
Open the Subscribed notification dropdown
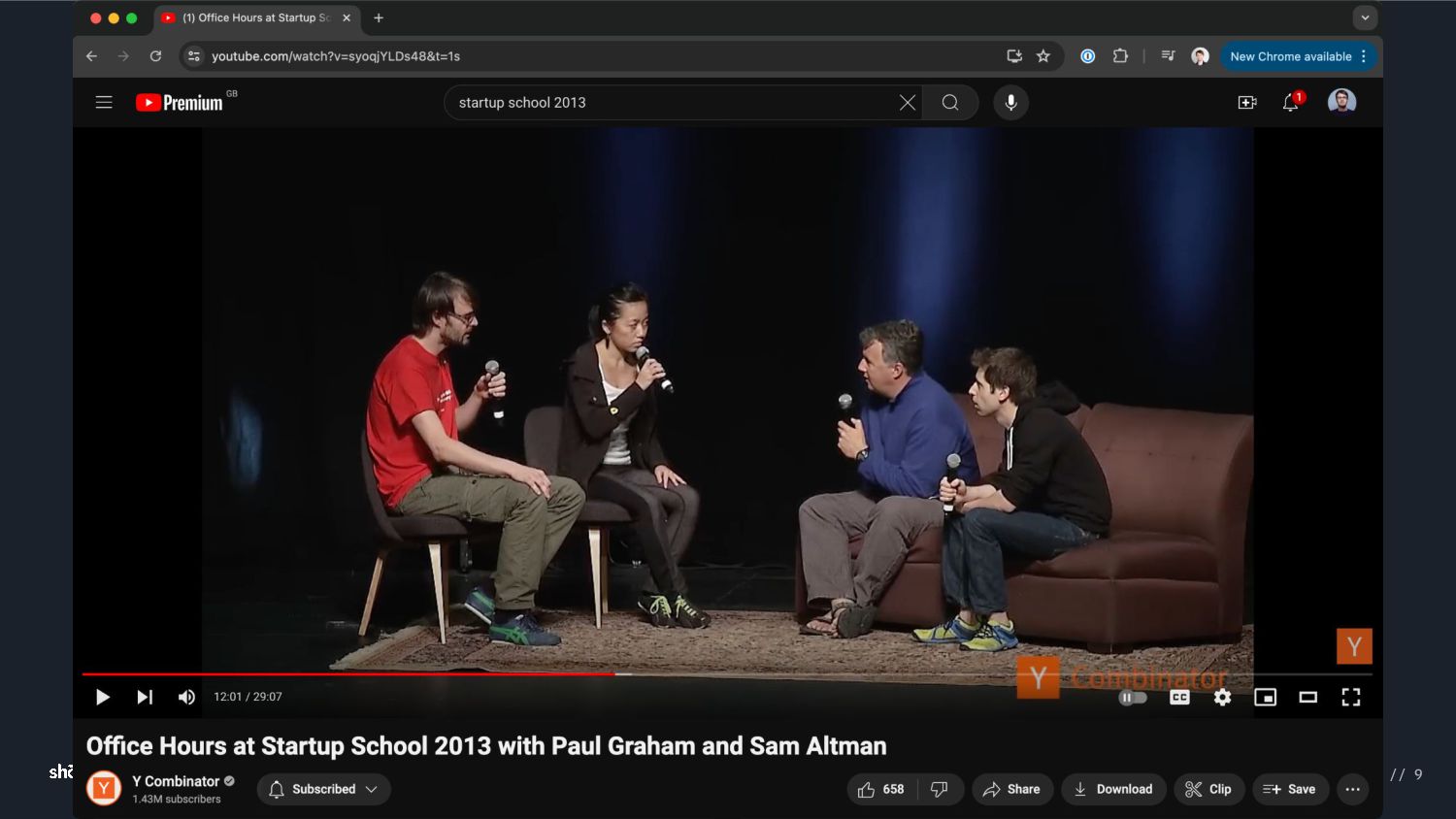click(324, 789)
